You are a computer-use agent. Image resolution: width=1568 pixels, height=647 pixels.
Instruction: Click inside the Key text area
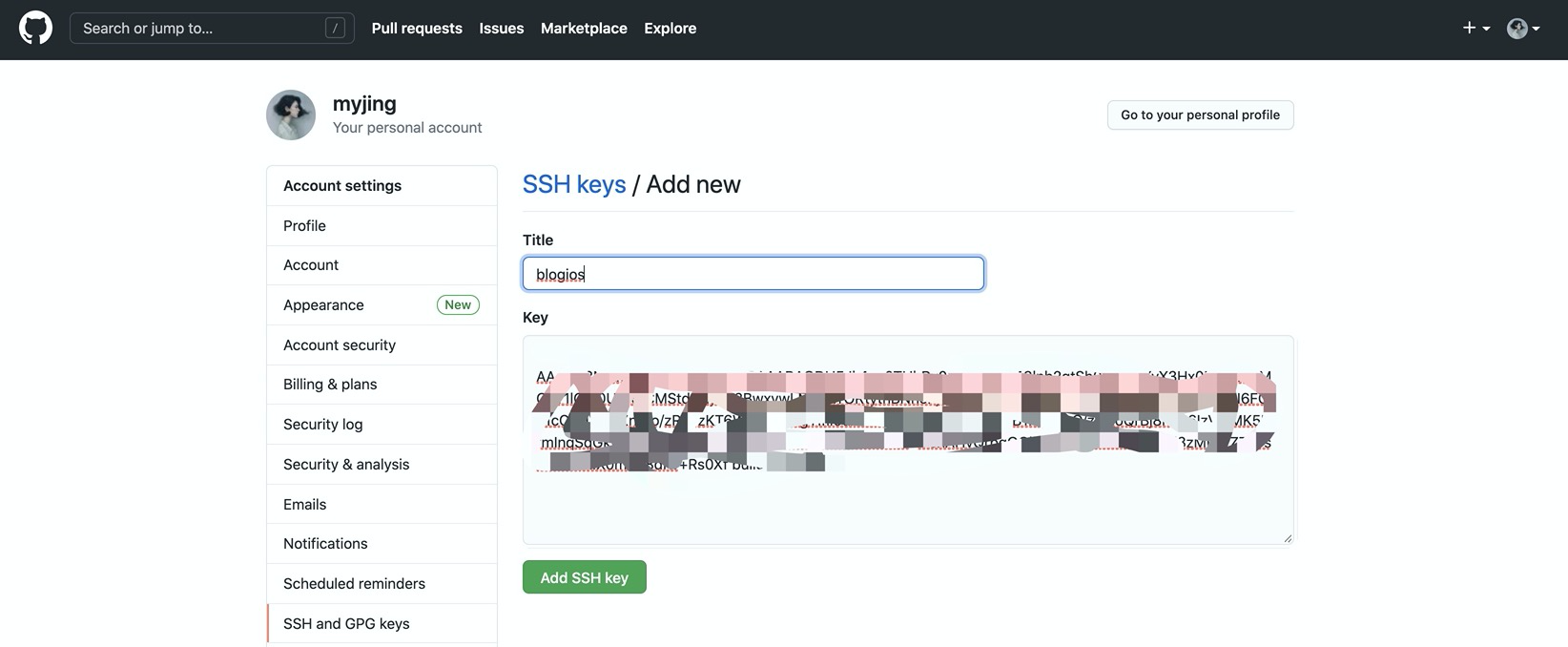908,440
